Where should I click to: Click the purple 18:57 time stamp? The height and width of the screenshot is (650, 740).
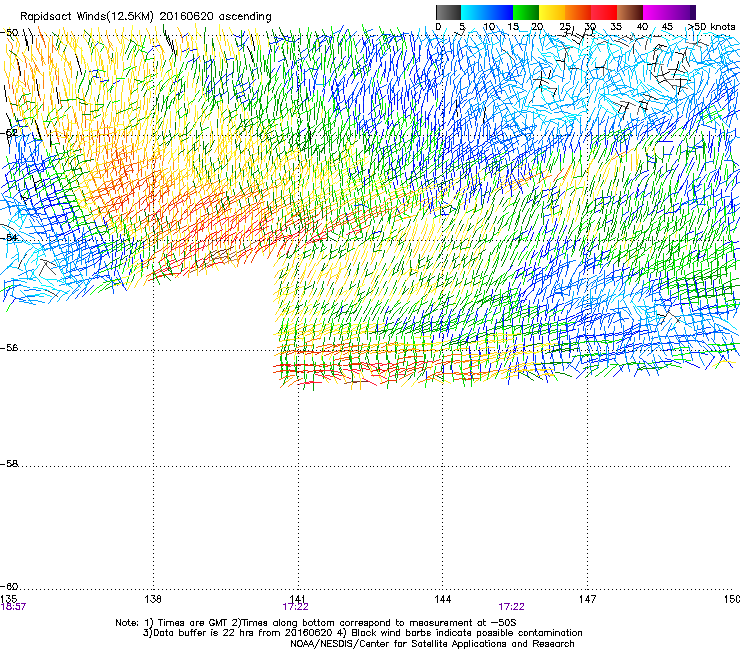13,607
